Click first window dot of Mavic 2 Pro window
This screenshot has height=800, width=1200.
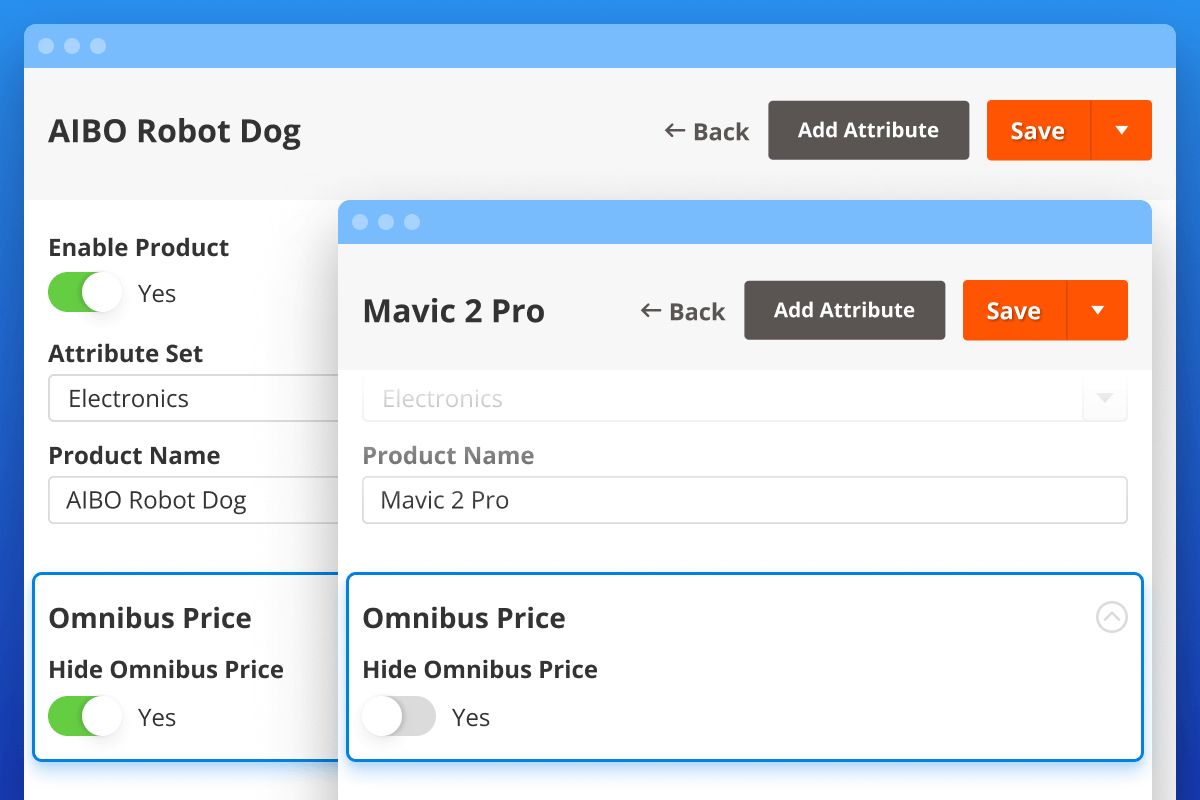click(360, 222)
